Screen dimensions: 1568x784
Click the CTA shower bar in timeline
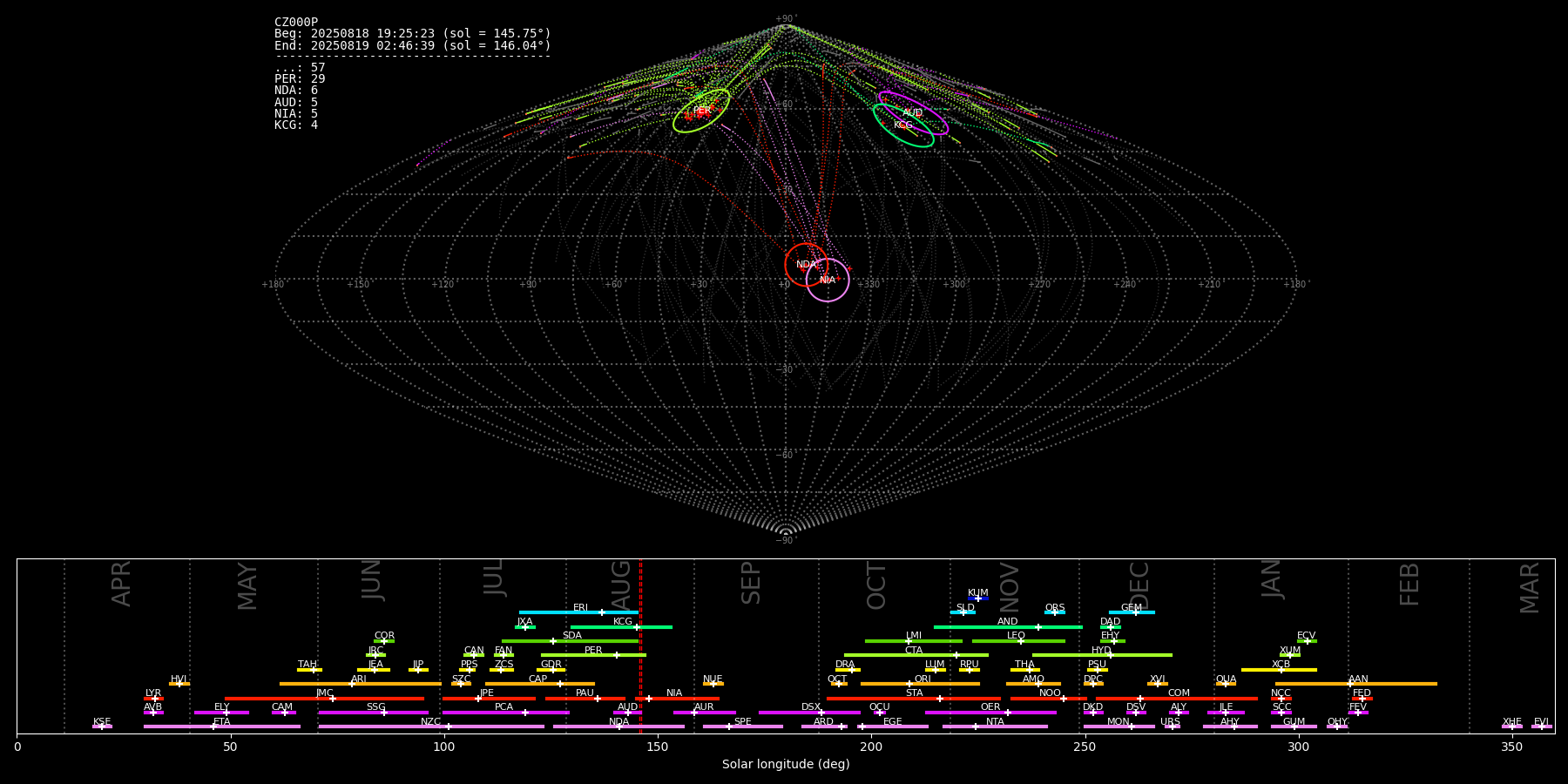916,655
